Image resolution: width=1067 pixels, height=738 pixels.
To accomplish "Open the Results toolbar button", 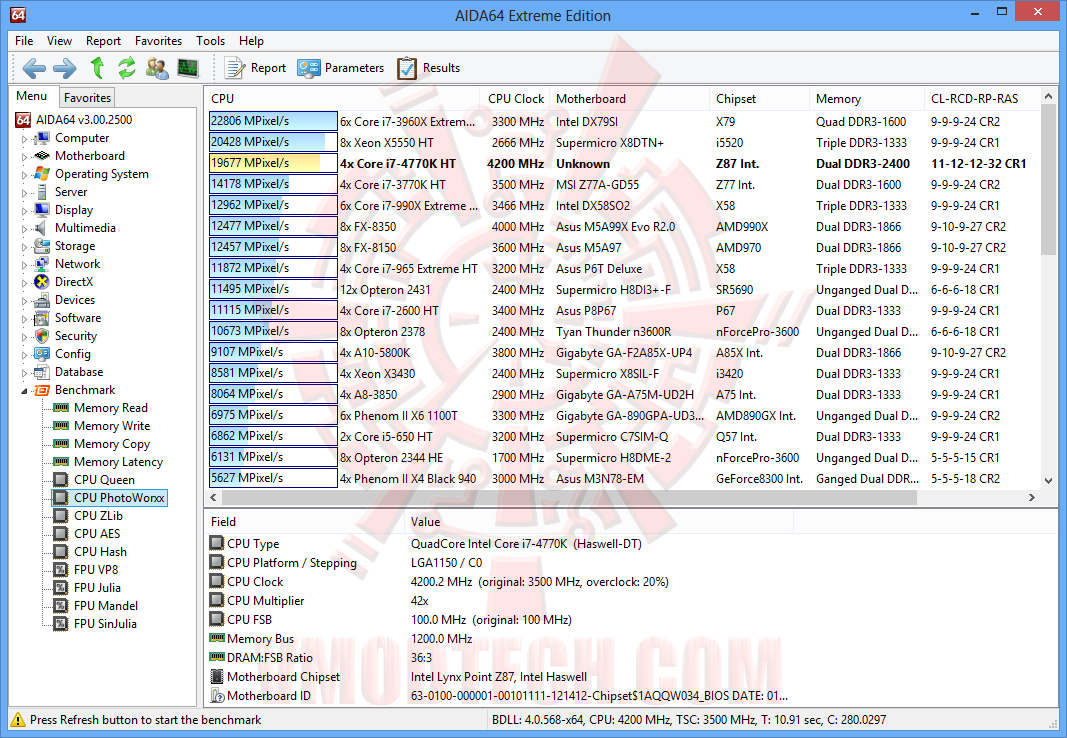I will click(428, 68).
